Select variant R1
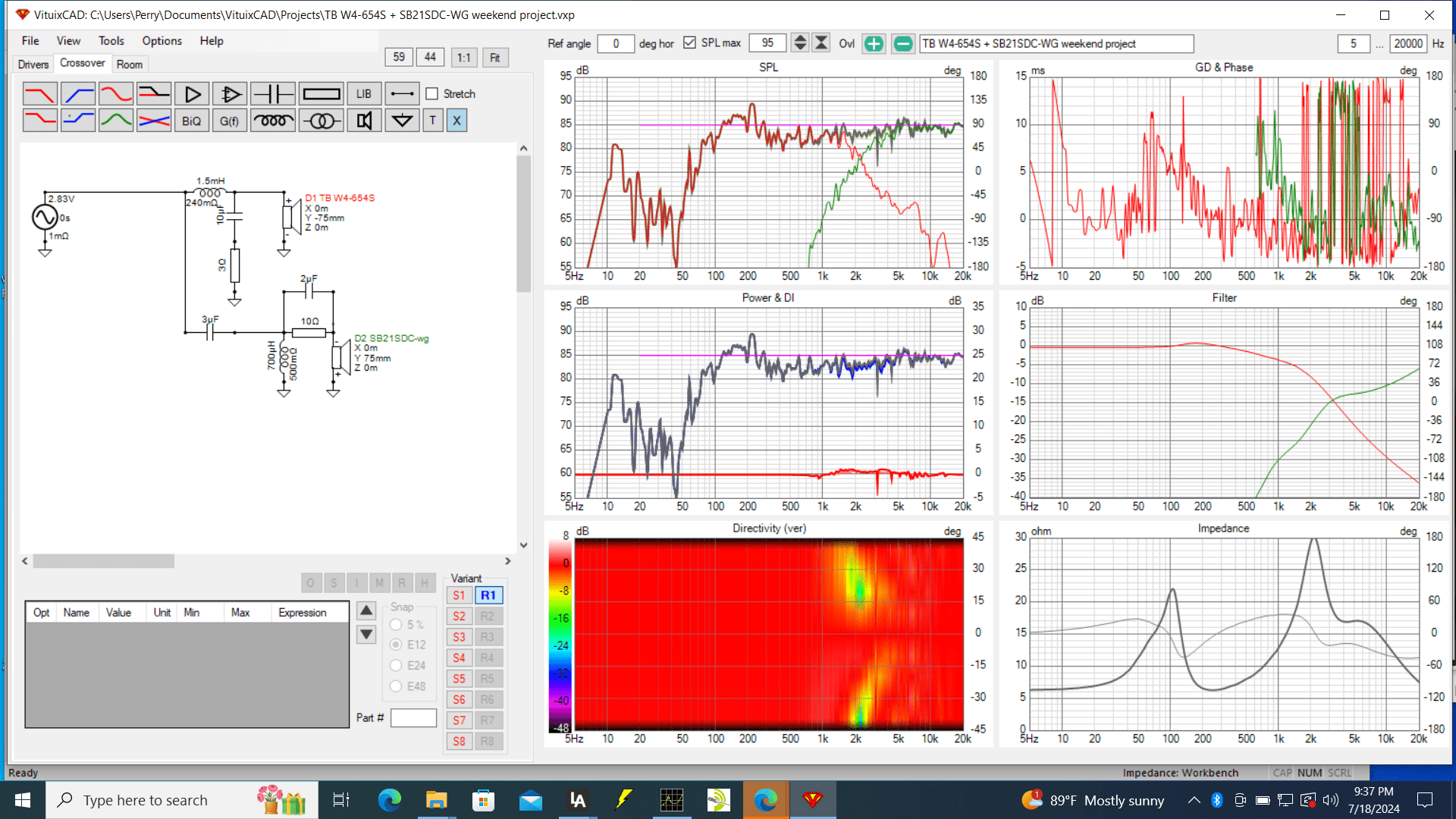Screen dimensions: 1456x819 click(488, 595)
